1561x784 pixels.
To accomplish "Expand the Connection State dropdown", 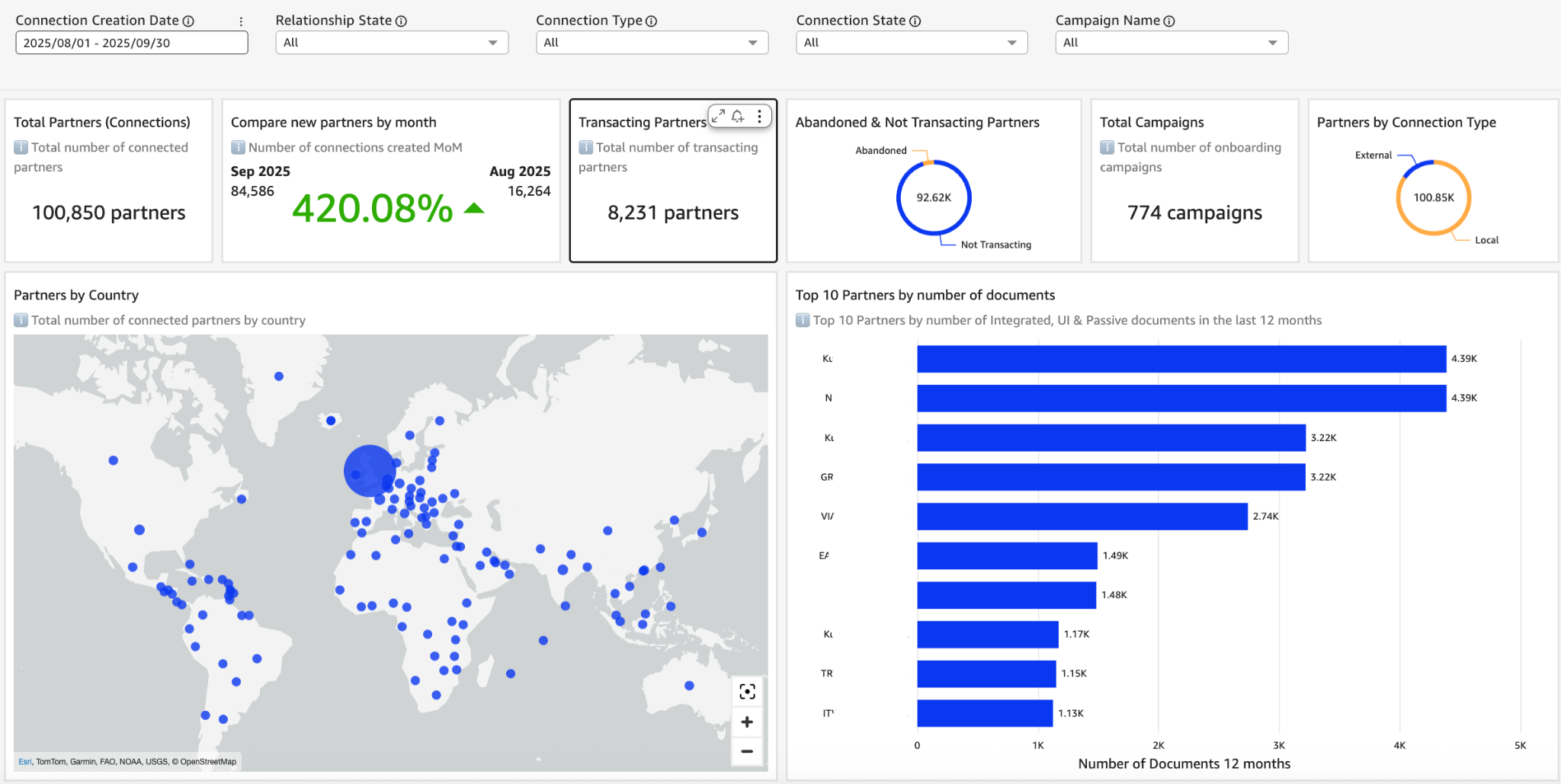I will pyautogui.click(x=911, y=43).
